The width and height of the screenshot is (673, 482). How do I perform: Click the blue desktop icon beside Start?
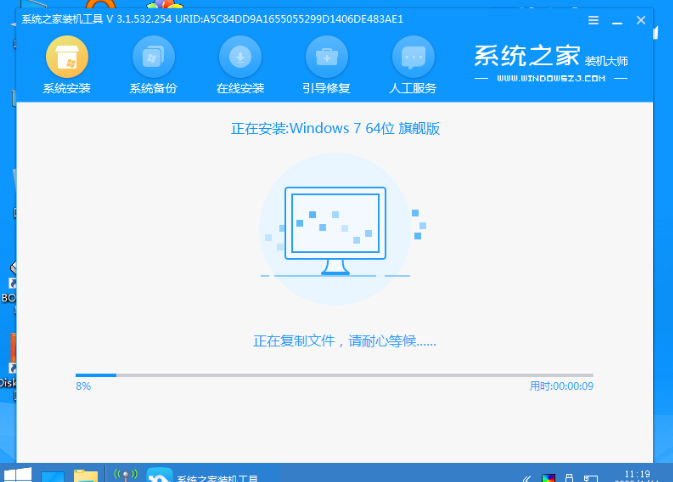(52, 473)
